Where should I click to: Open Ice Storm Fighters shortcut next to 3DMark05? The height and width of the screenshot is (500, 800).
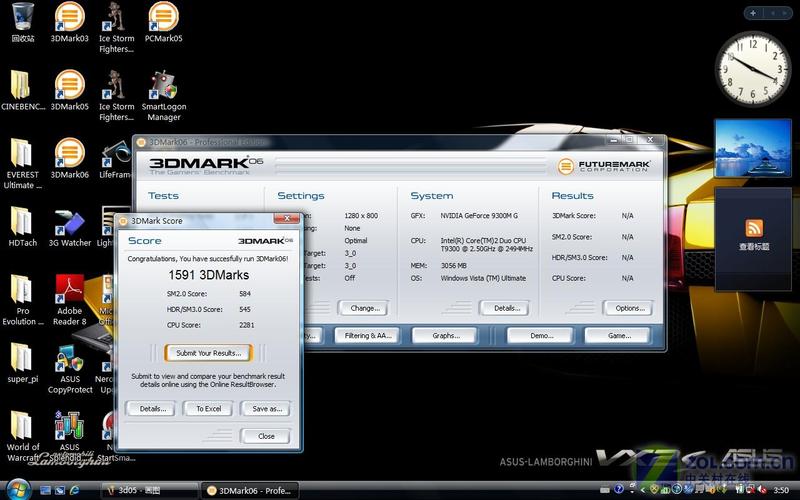point(116,95)
